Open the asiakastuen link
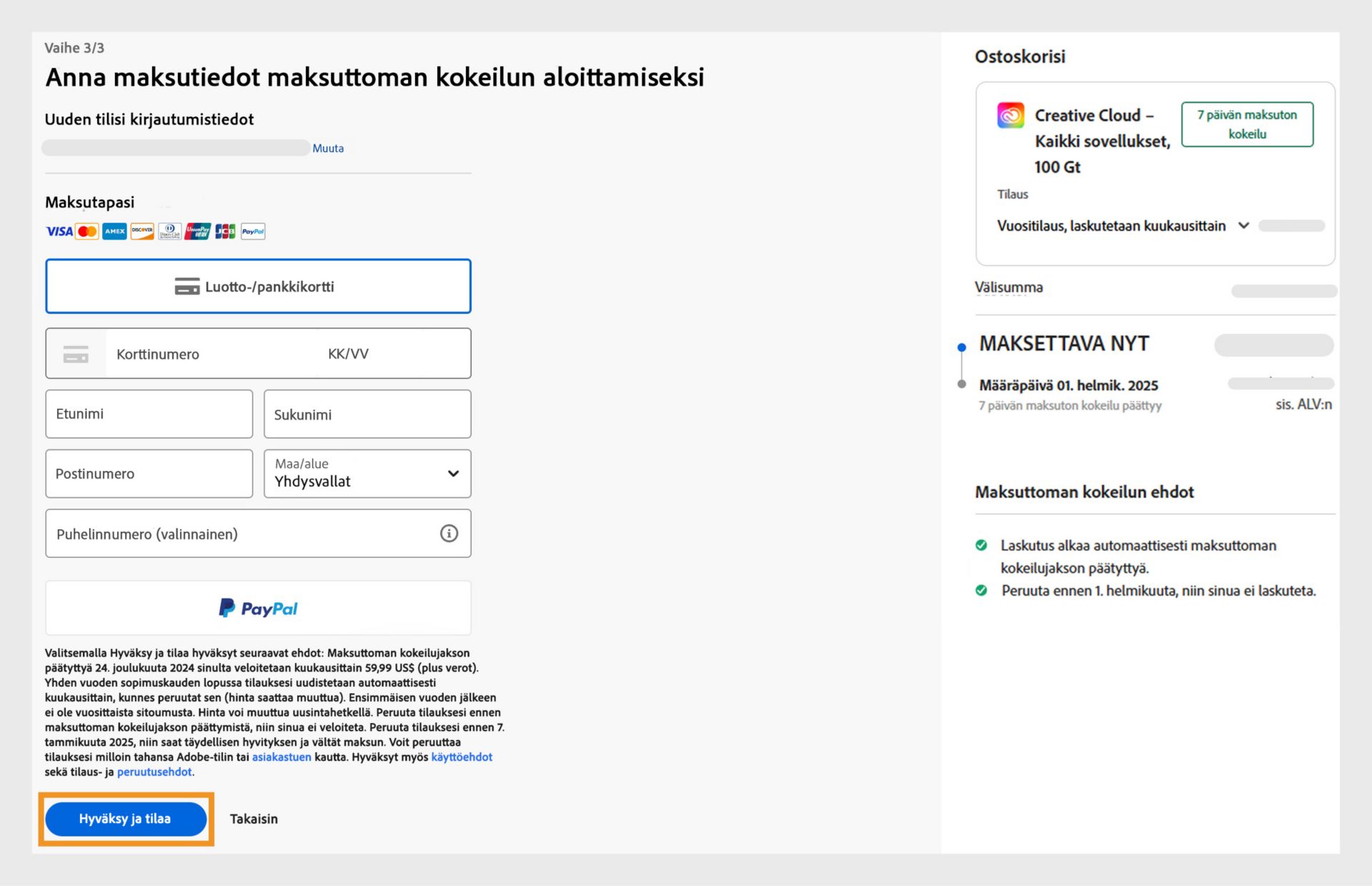1372x886 pixels. (282, 757)
